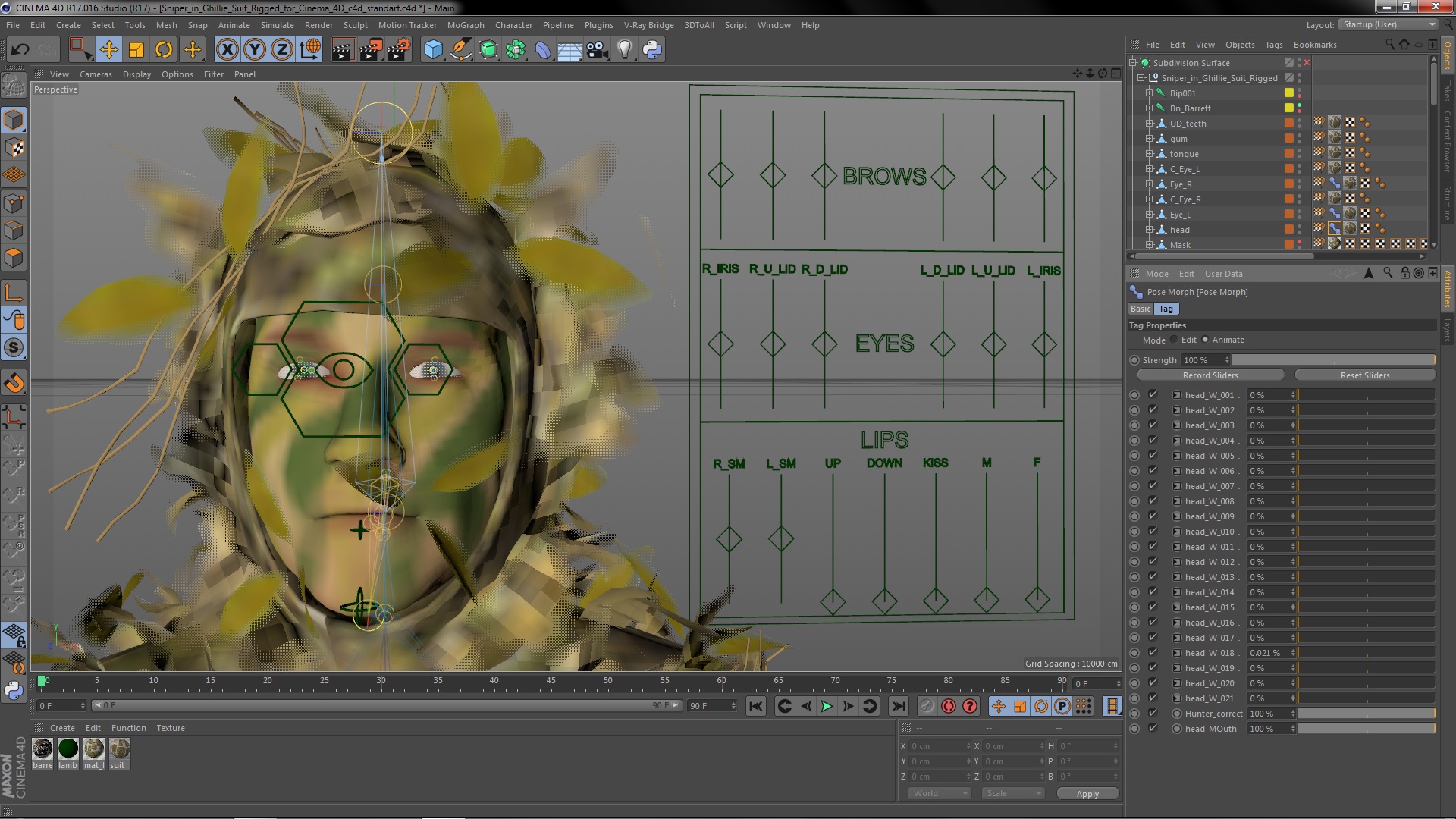This screenshot has height=819, width=1456.
Task: Adjust the Hunter_correct morph slider
Action: [x=1367, y=714]
